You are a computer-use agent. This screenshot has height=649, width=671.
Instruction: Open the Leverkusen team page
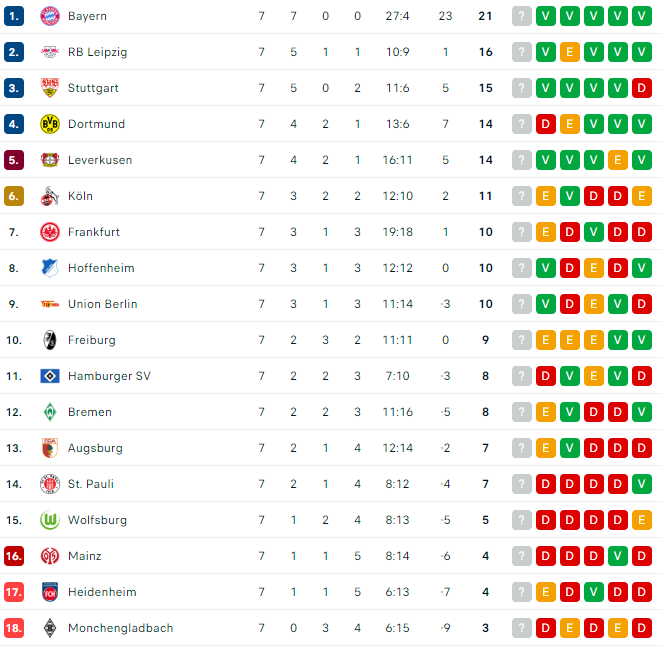tap(100, 160)
